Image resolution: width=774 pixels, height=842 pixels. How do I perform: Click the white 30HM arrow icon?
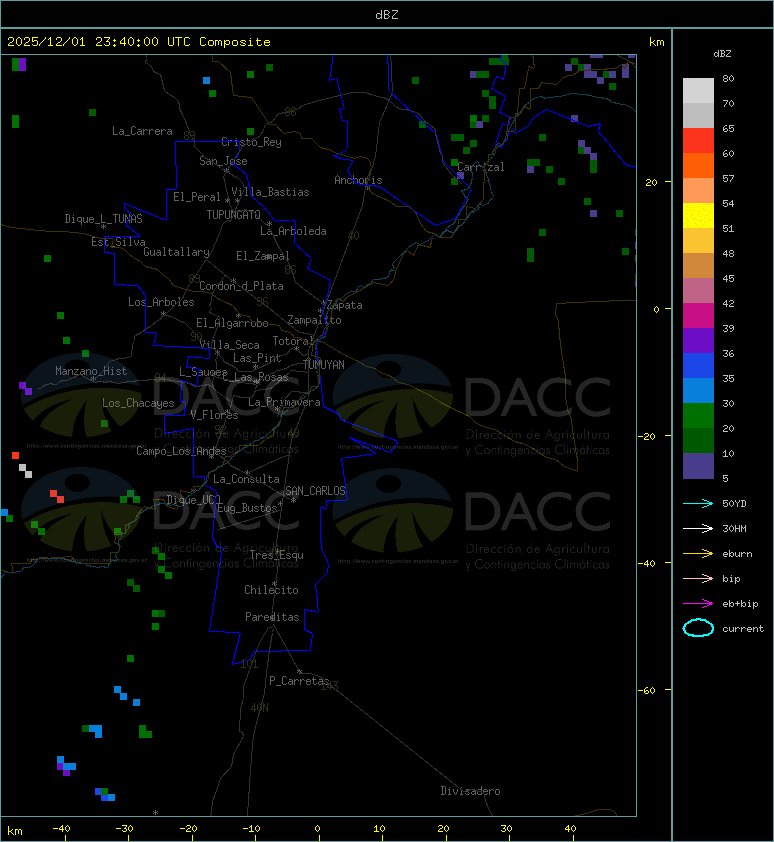tap(698, 528)
